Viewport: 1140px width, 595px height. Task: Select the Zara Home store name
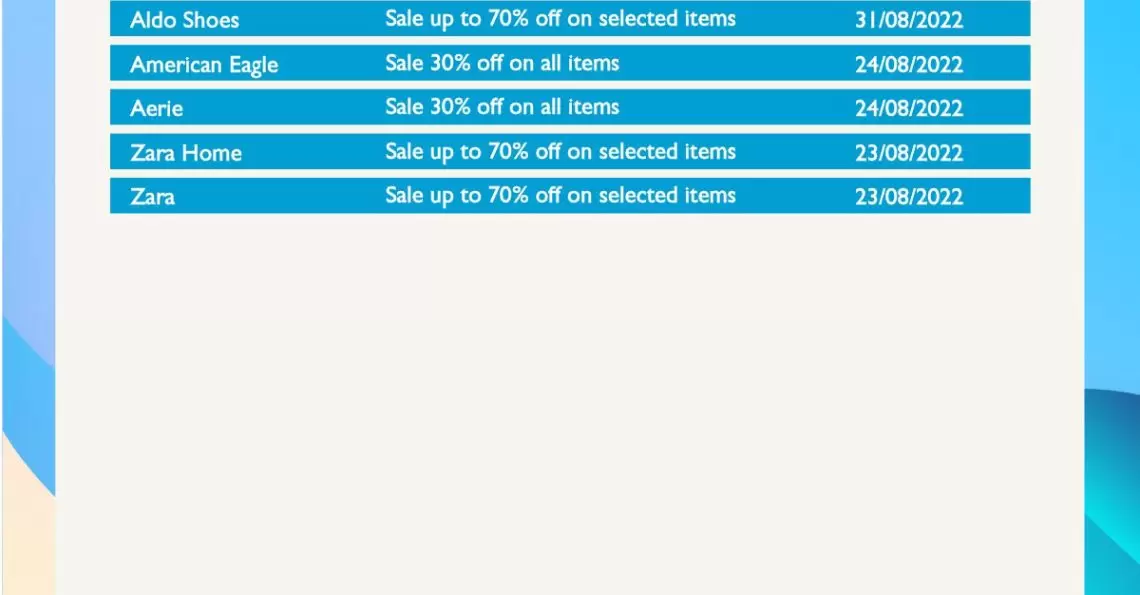point(186,153)
